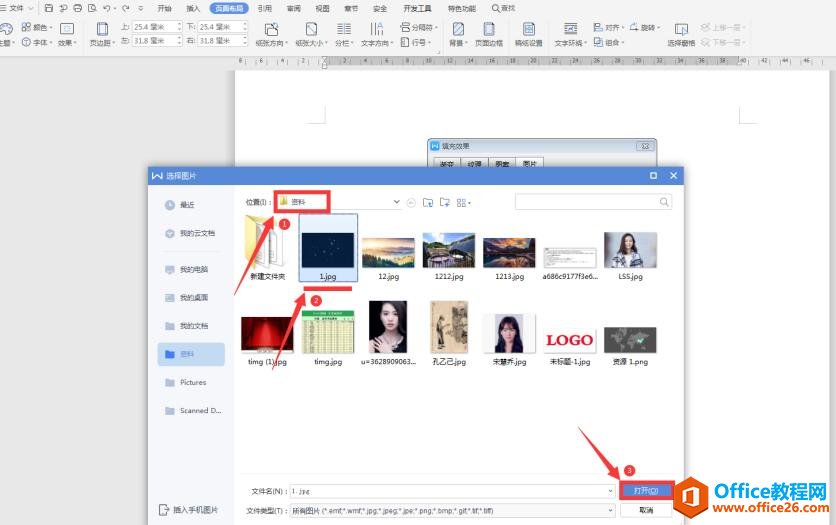Expand the 位置 location dropdown
This screenshot has height=525, width=836.
396,202
